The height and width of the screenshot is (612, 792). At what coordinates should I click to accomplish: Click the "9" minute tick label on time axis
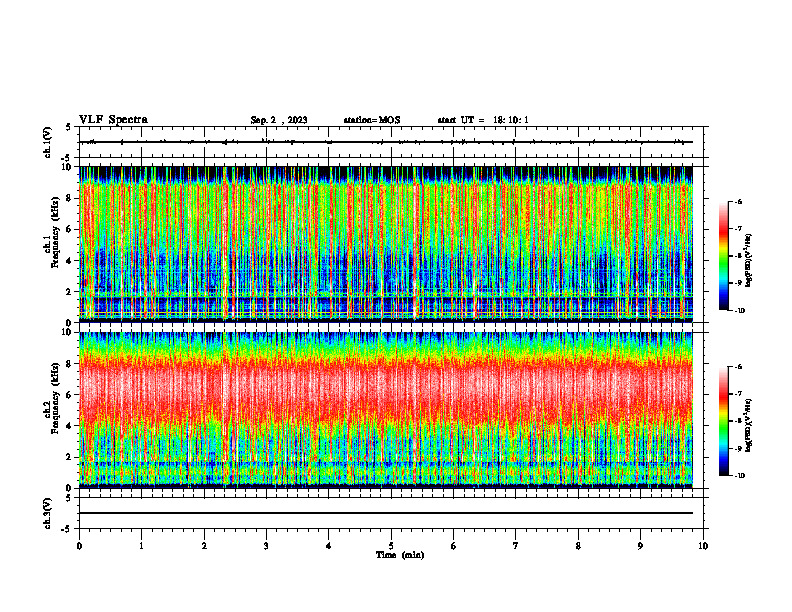click(x=640, y=546)
